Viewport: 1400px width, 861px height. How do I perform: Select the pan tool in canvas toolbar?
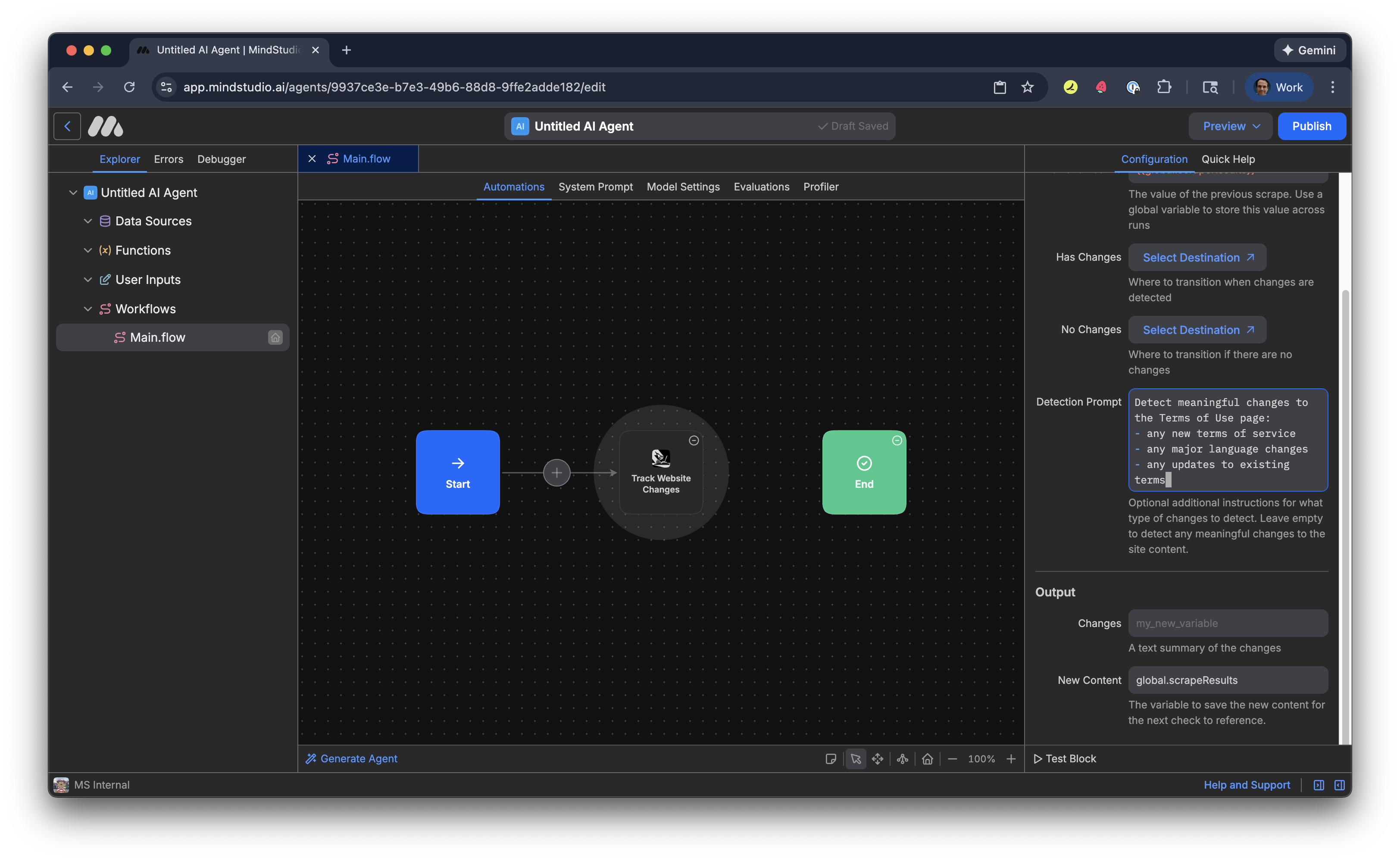click(878, 758)
